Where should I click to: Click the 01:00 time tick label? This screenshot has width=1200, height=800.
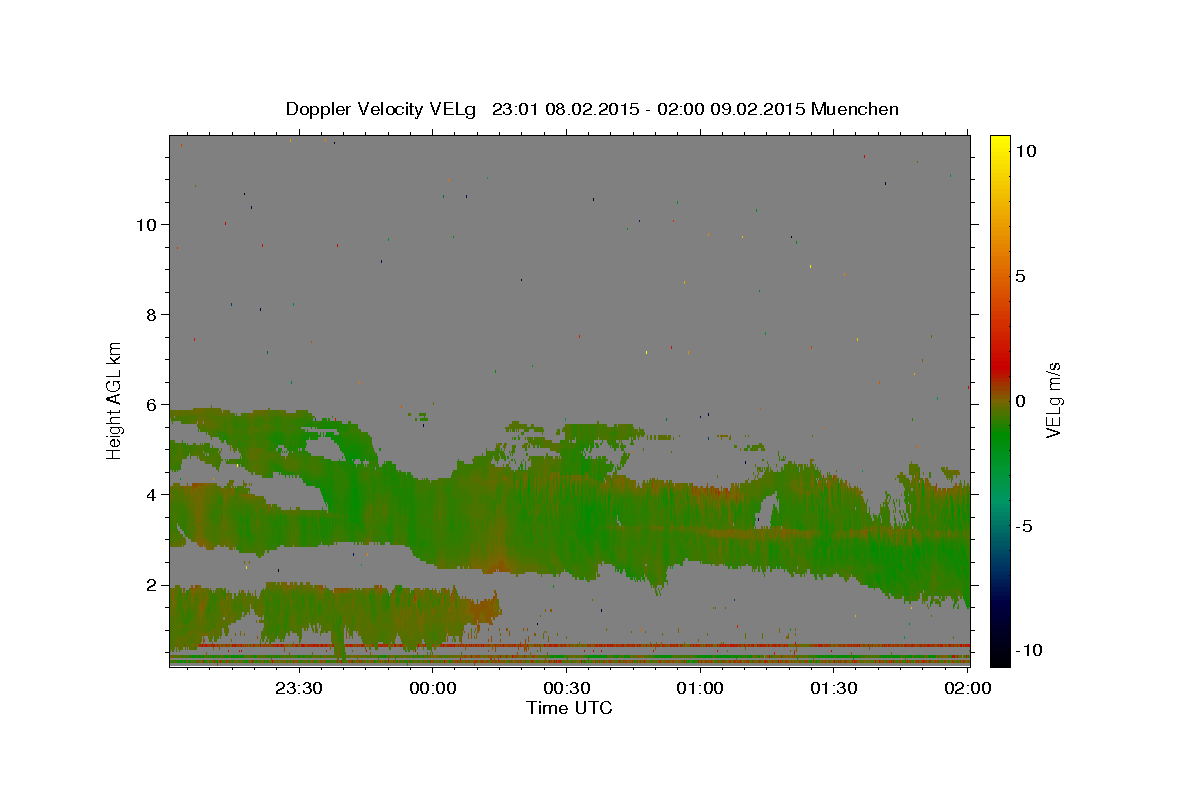coord(700,688)
